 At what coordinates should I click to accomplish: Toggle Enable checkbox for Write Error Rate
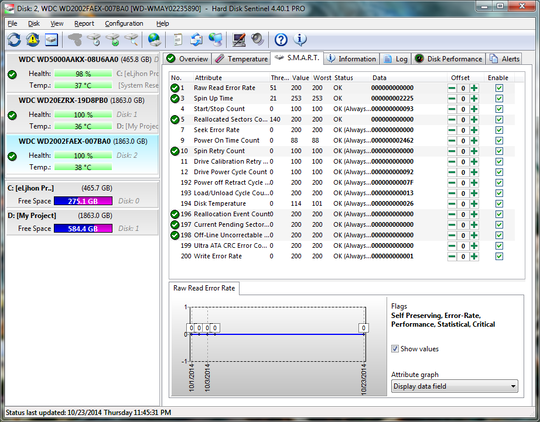[499, 256]
